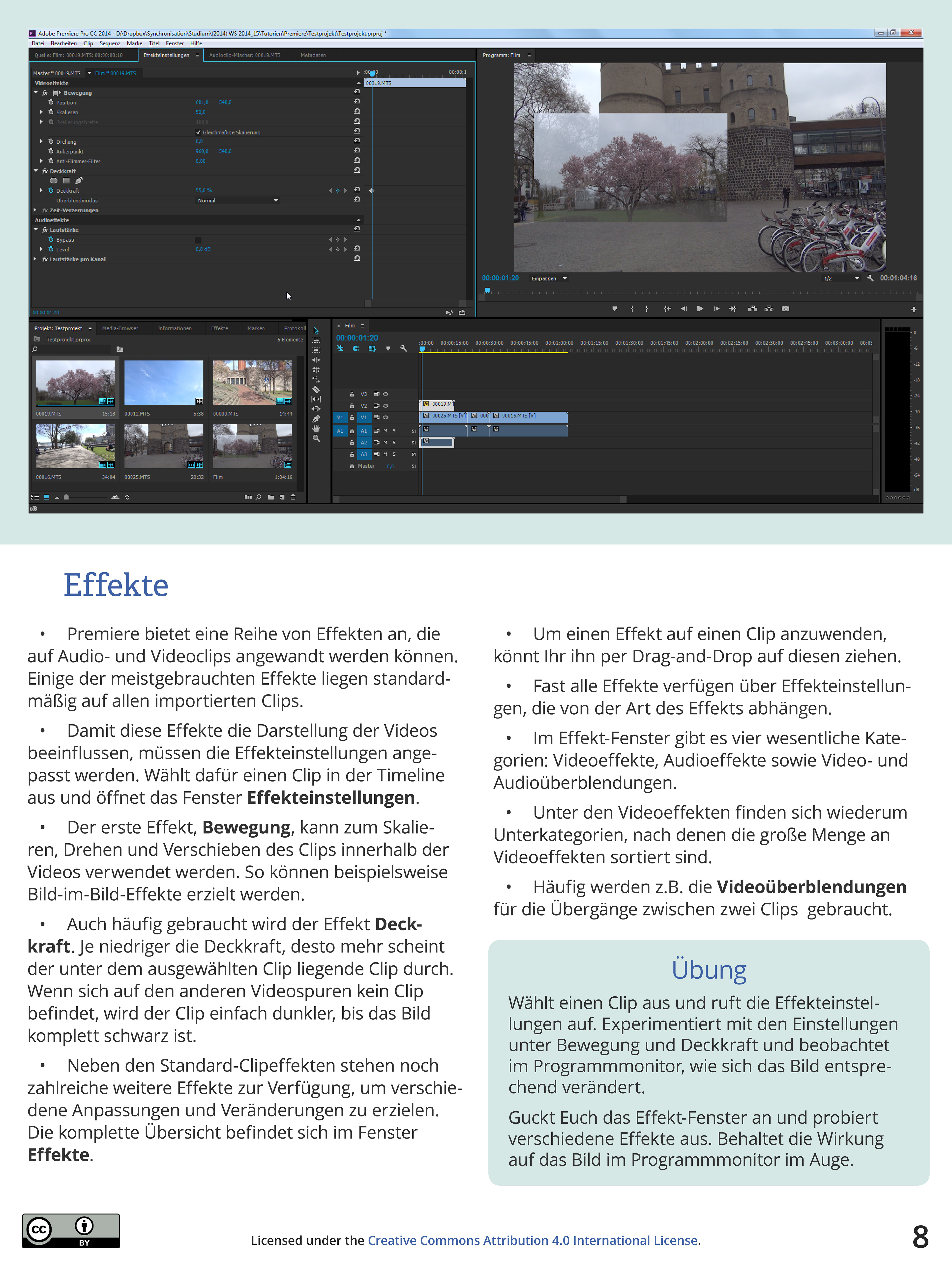
Task: Mute audio track A1
Action: pyautogui.click(x=385, y=431)
